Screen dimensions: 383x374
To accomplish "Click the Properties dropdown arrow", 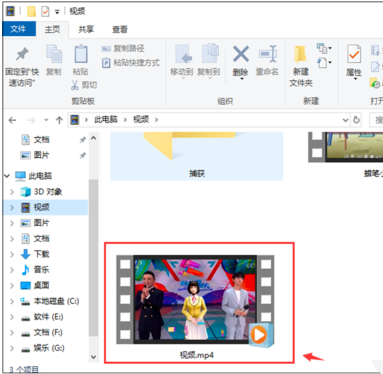I will pyautogui.click(x=355, y=79).
